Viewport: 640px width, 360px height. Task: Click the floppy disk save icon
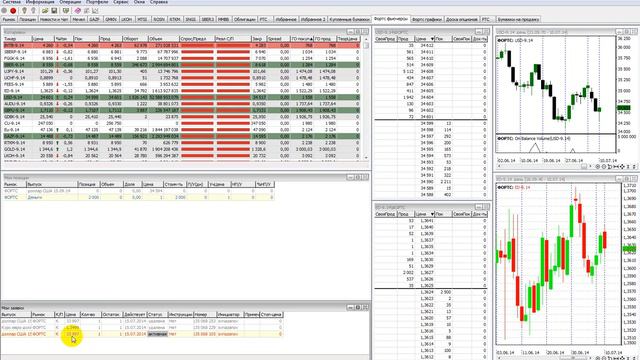coord(54,11)
